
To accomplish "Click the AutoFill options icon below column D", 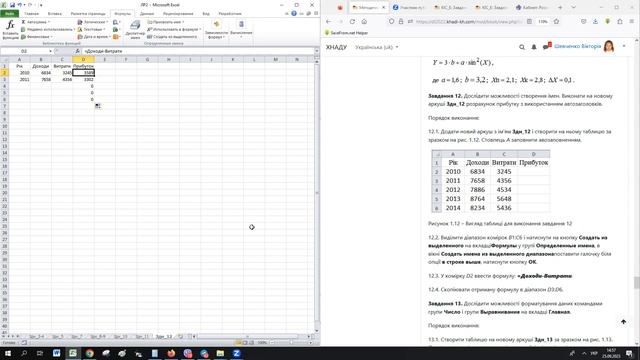I will point(98,106).
